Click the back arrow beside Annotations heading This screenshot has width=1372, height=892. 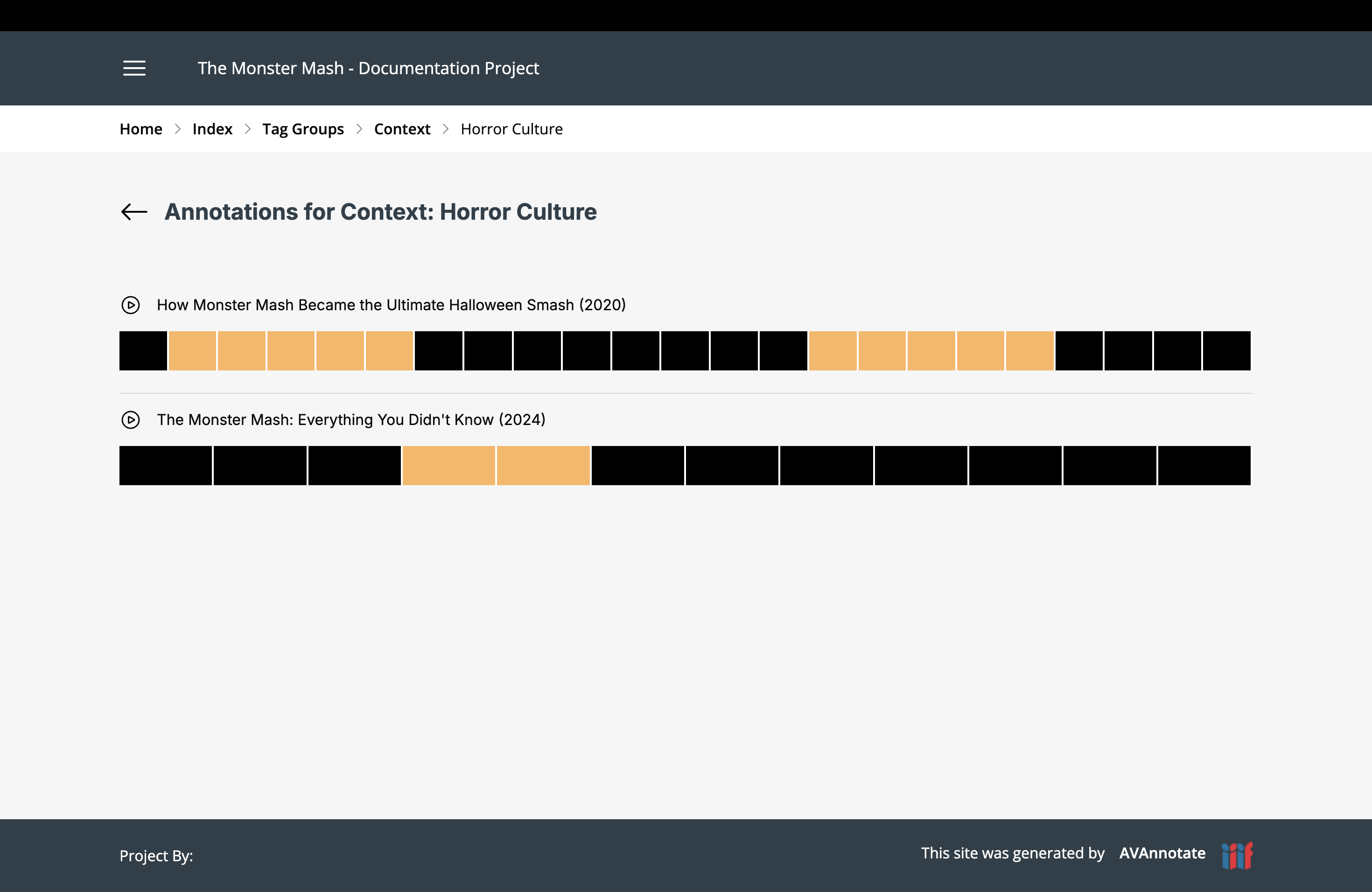(134, 211)
